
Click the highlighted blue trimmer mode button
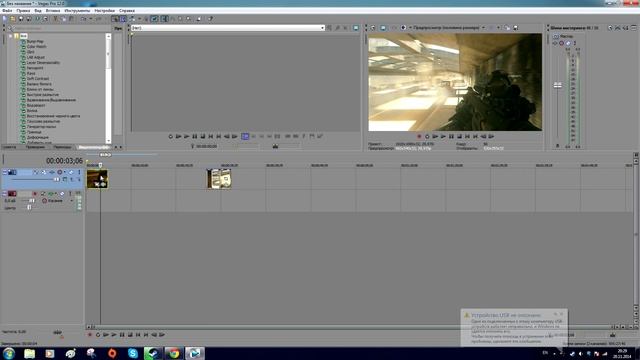[x=245, y=136]
